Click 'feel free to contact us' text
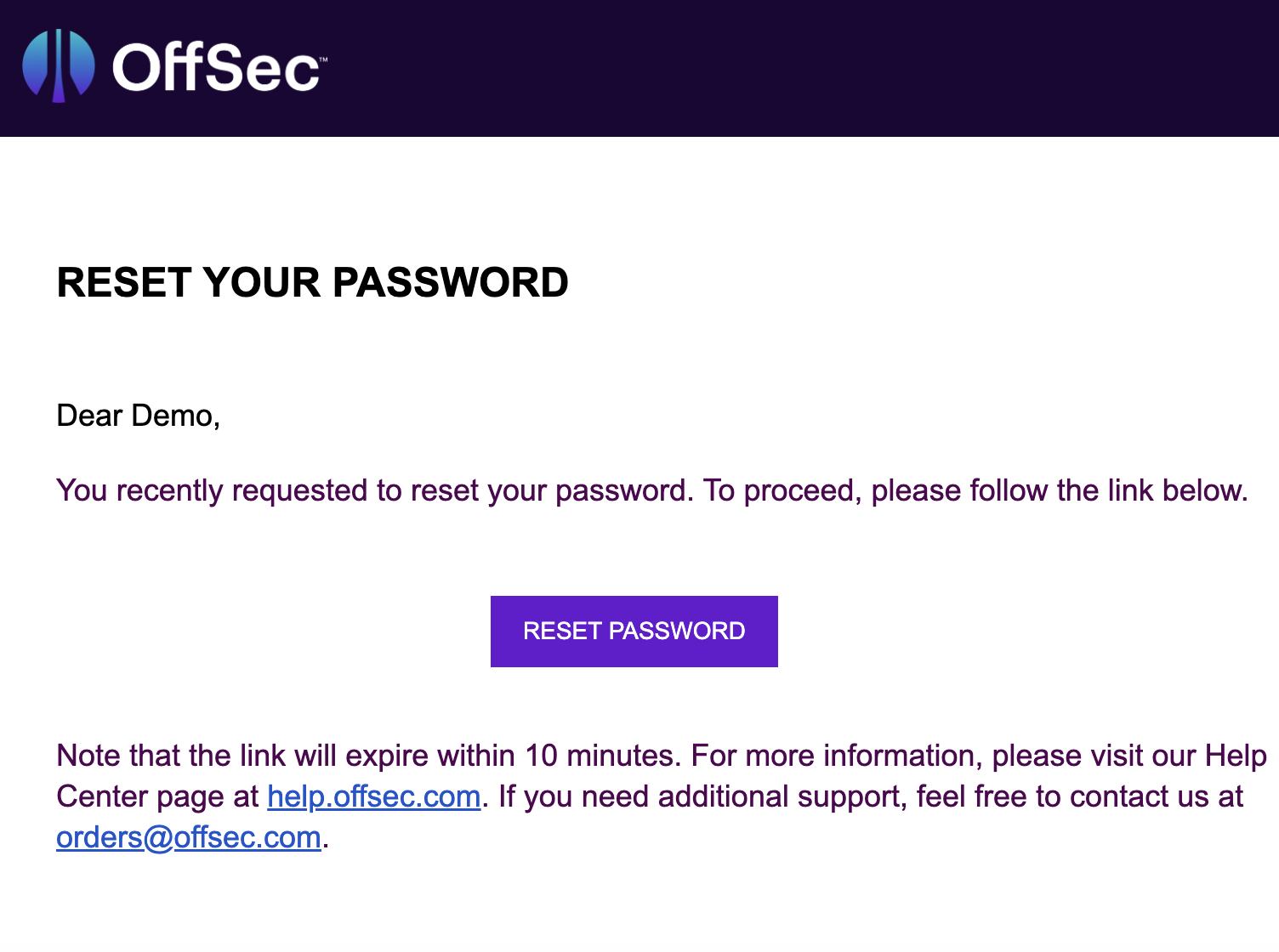Screen dimensions: 1279x952 (x=1066, y=796)
